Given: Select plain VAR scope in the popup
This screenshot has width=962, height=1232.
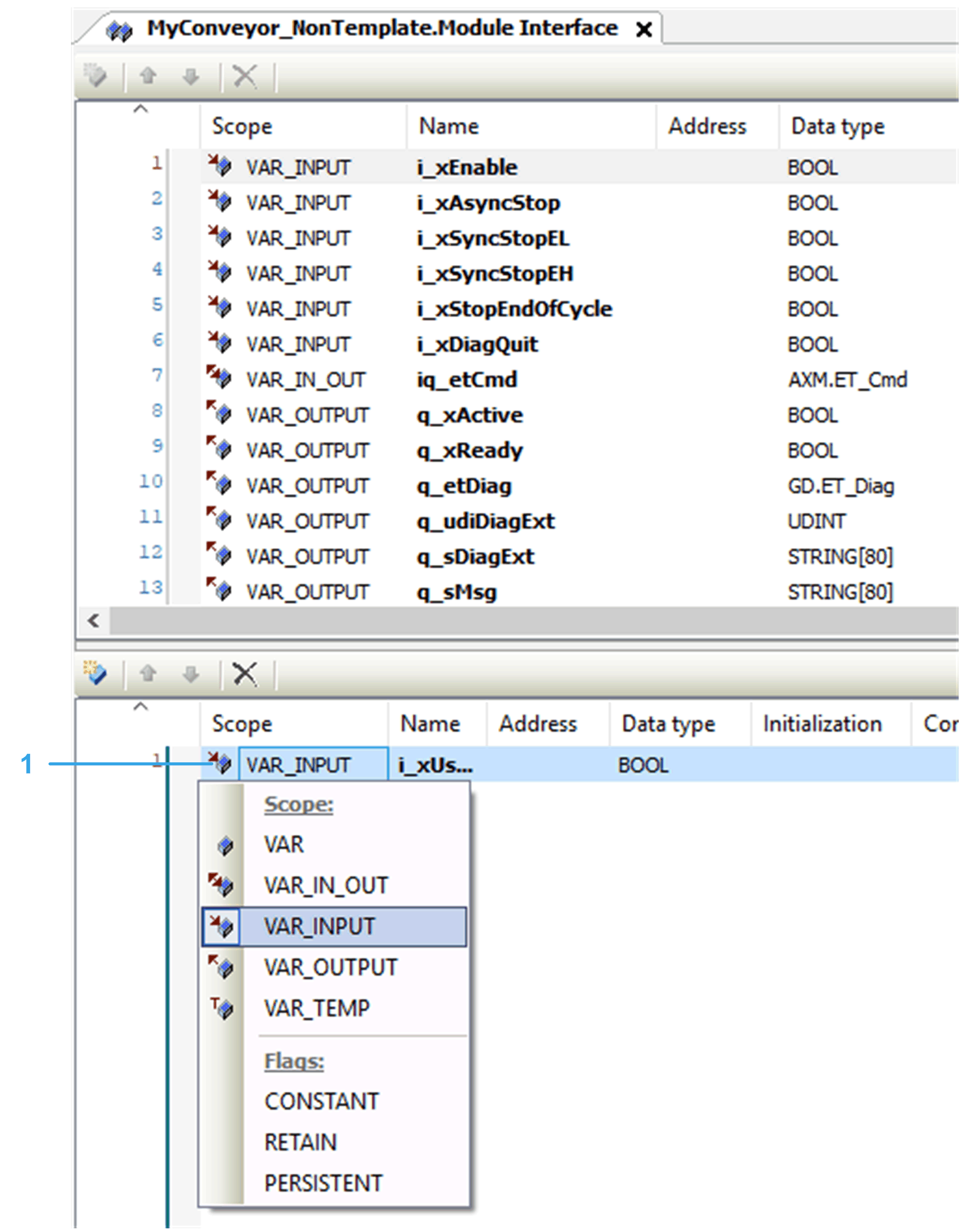Looking at the screenshot, I should pos(284,844).
